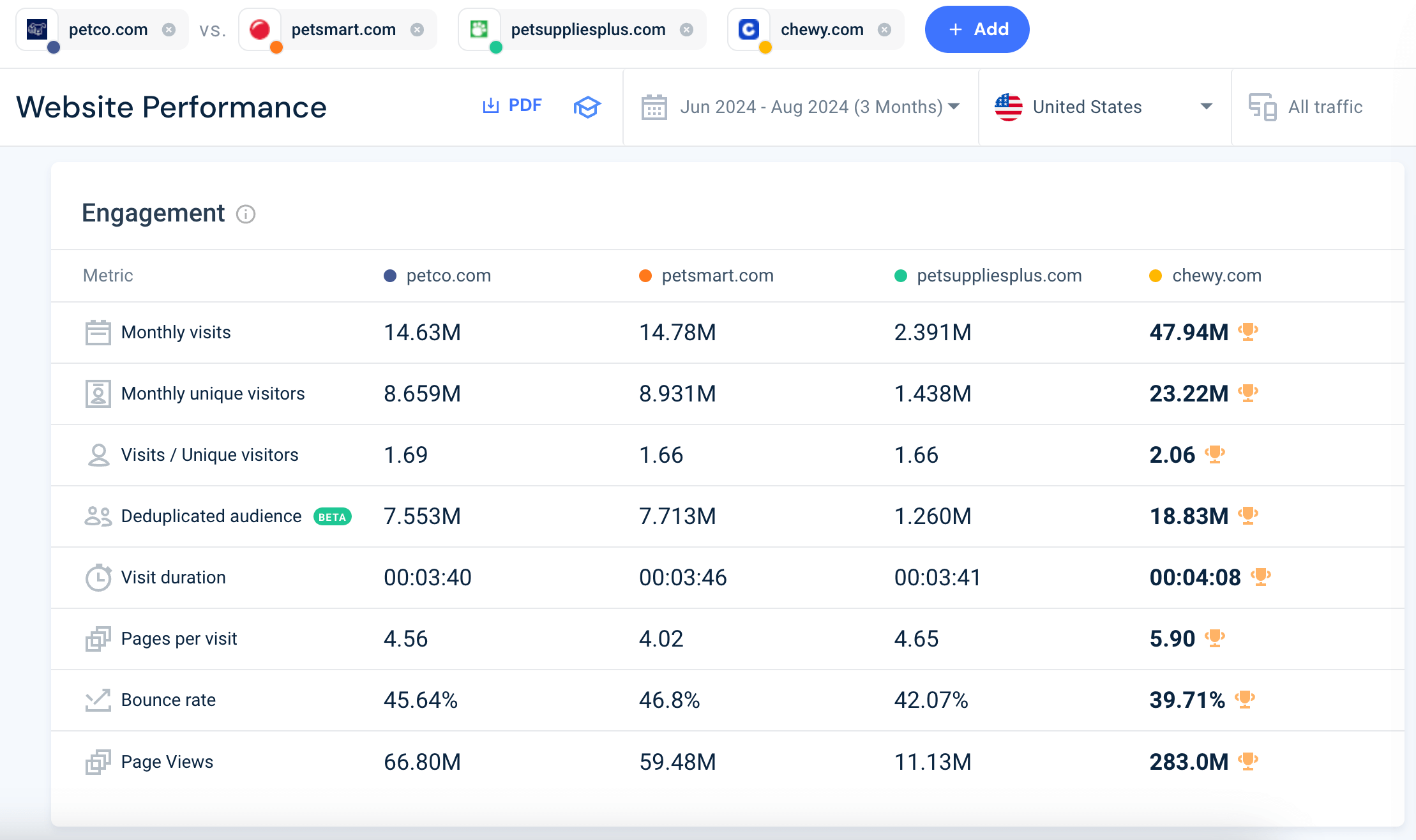Screen dimensions: 1416x840
Task: Select the petsuppliesplus.com column header
Action: (998, 275)
